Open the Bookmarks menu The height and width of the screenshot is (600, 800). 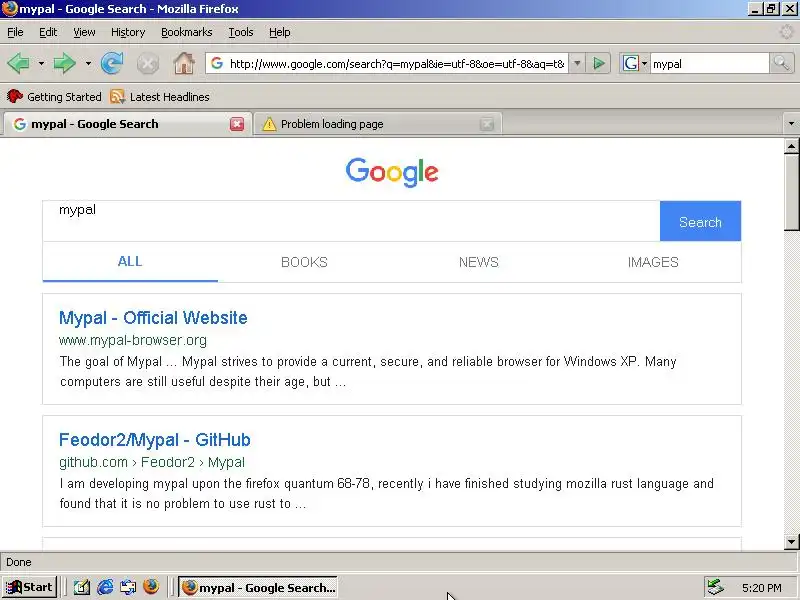tap(187, 32)
